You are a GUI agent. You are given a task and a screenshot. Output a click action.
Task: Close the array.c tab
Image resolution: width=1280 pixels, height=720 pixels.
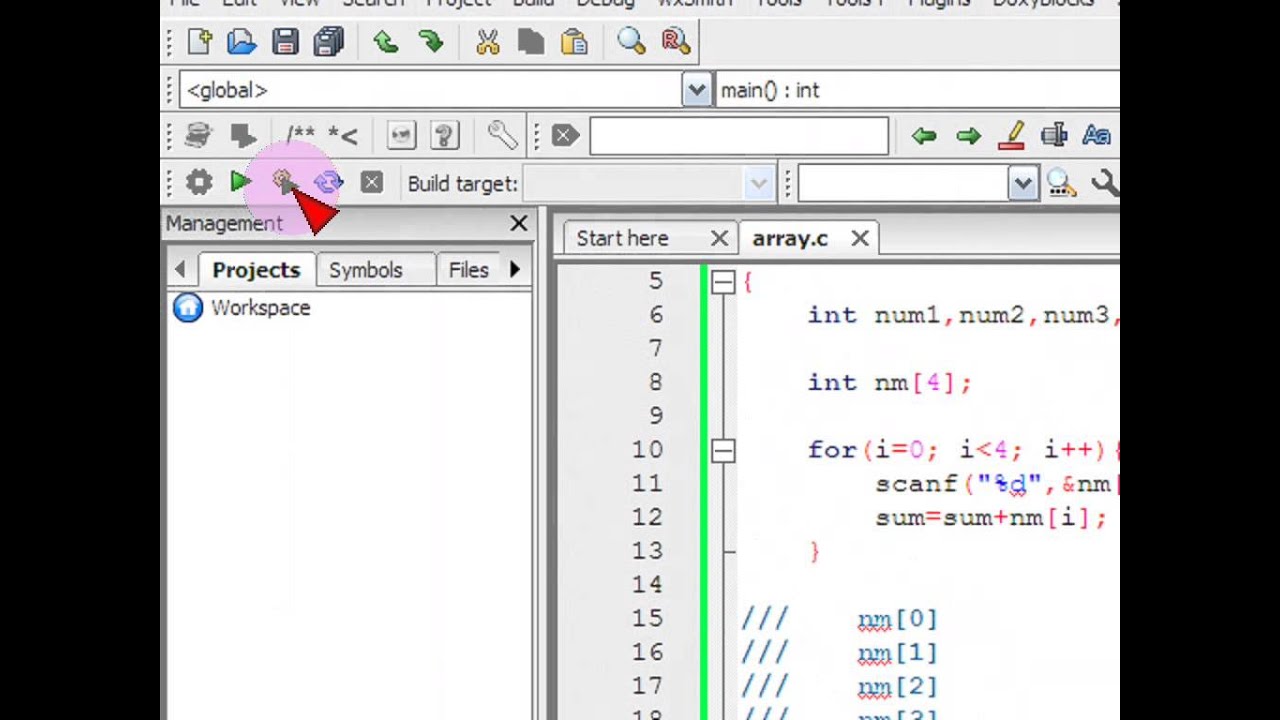click(x=860, y=238)
